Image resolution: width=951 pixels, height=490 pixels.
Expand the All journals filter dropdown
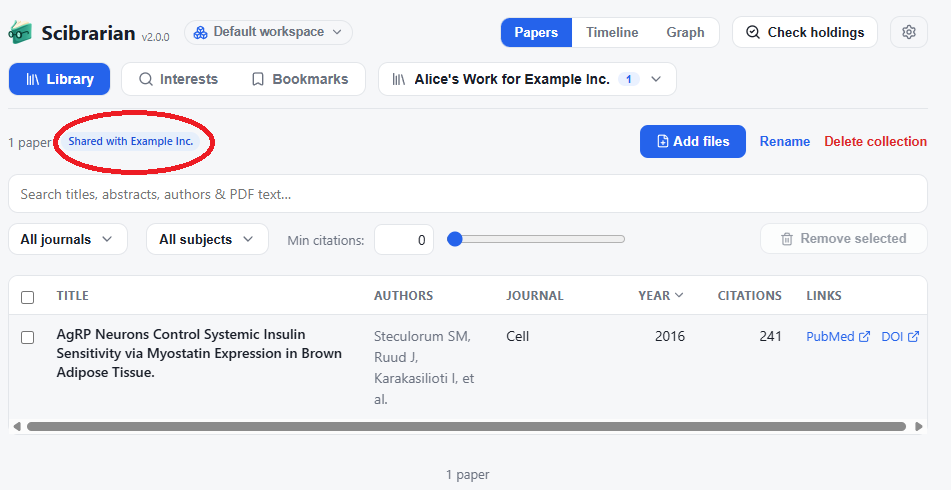pos(68,239)
